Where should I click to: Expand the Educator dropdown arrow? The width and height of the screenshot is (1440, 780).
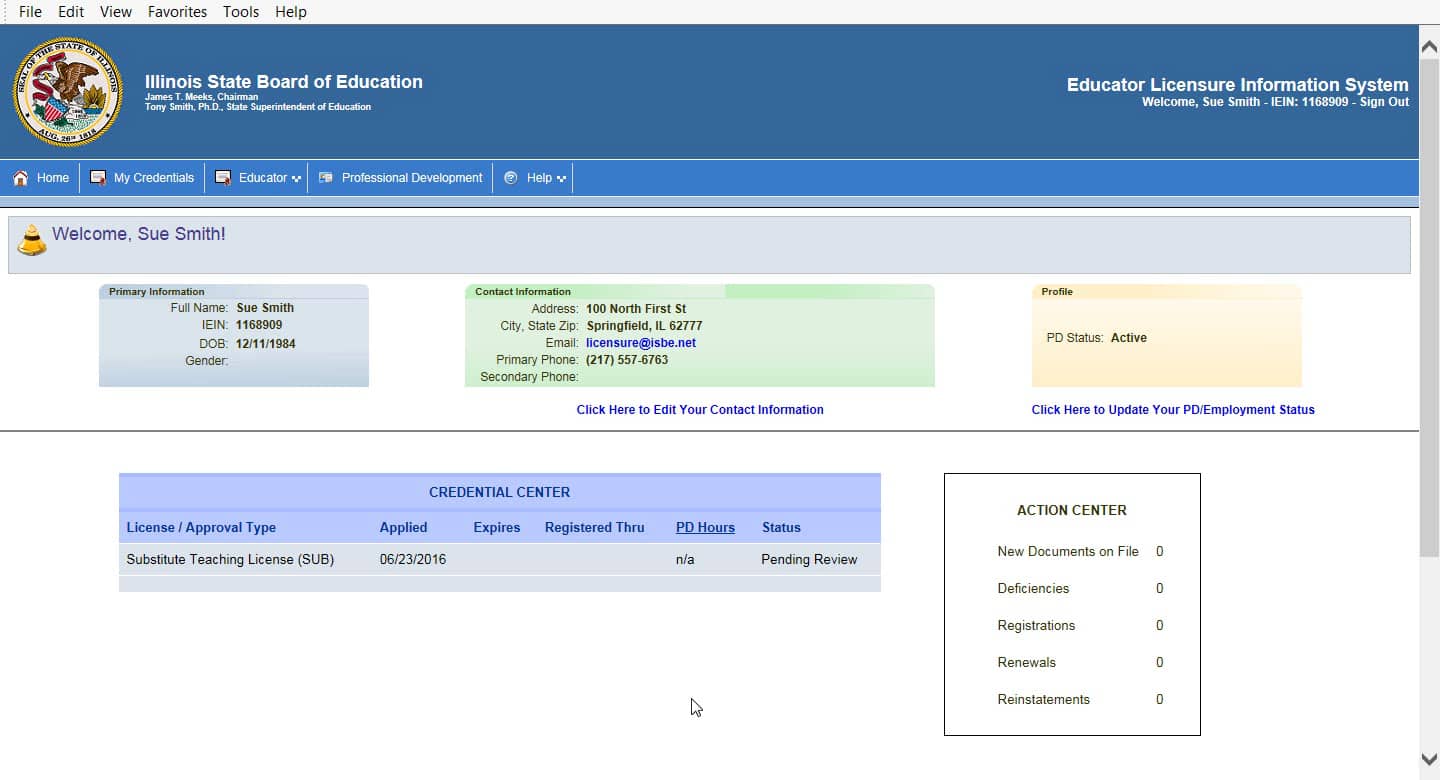pyautogui.click(x=296, y=179)
